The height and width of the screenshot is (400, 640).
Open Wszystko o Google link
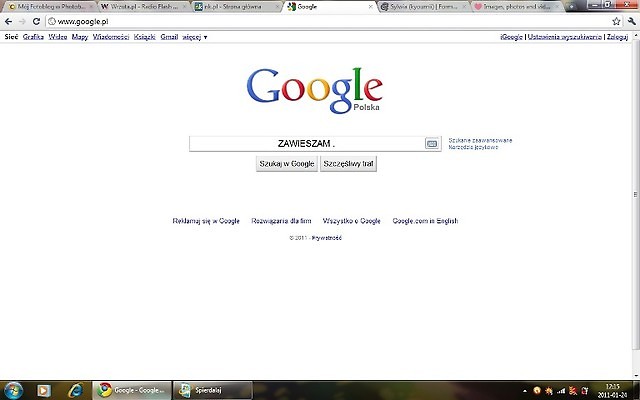pyautogui.click(x=351, y=221)
